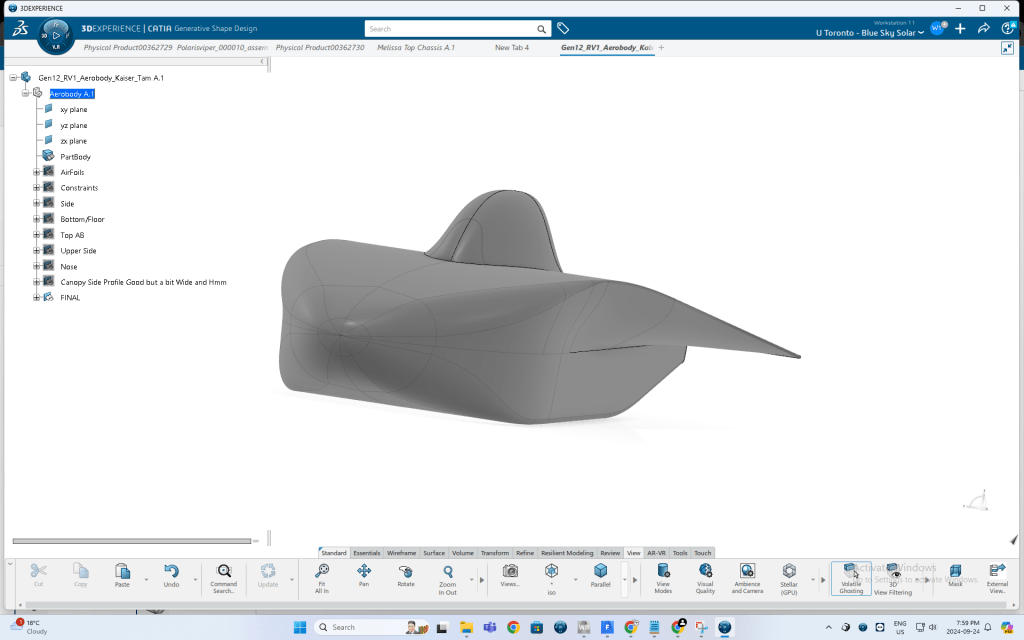Click the horizontal scrollbar under the tree
Viewport: 1024px width, 640px height.
click(x=130, y=541)
